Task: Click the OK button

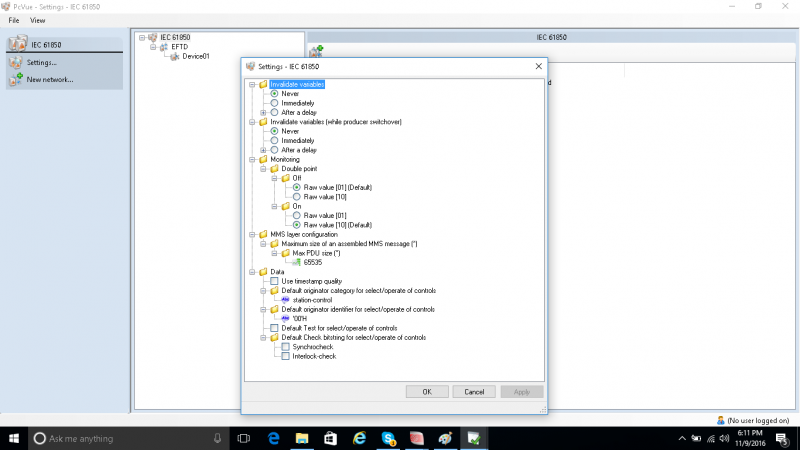Action: pyautogui.click(x=427, y=392)
